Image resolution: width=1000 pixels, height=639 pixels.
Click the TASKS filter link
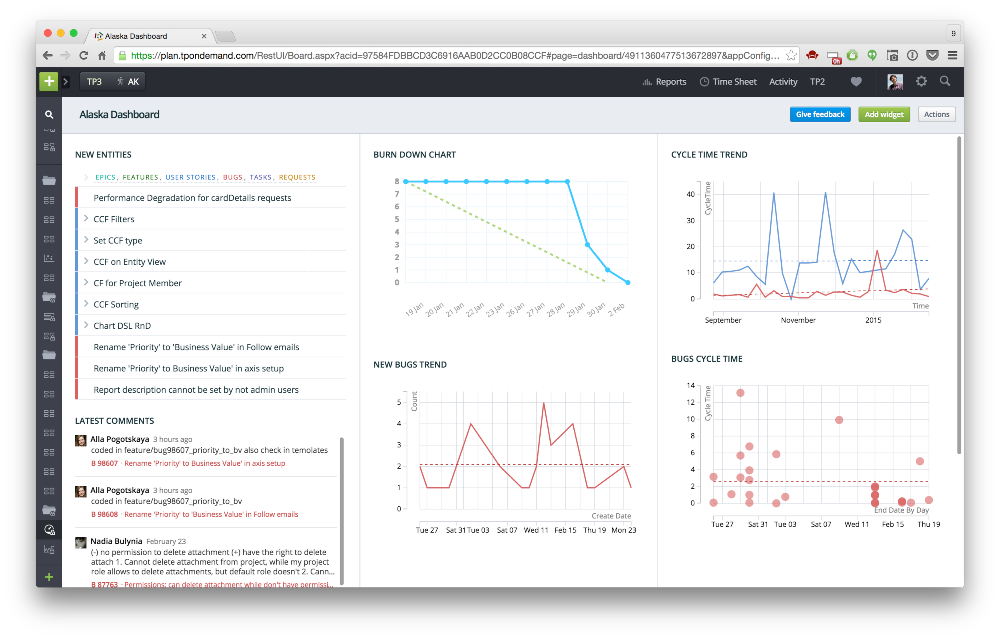click(x=261, y=177)
